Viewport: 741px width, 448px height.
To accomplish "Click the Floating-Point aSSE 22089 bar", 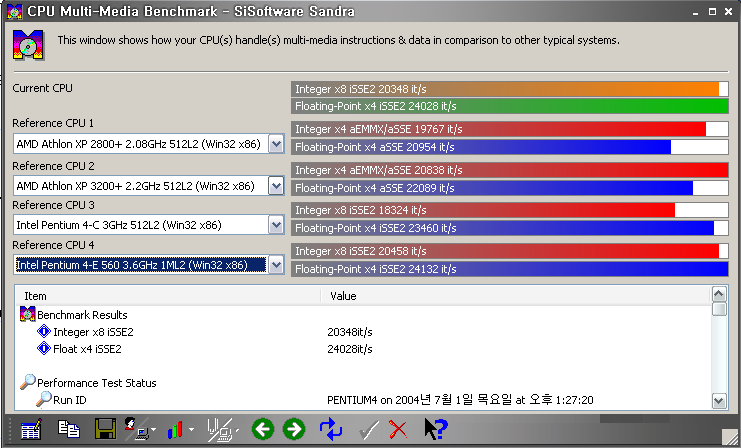I will click(x=509, y=188).
